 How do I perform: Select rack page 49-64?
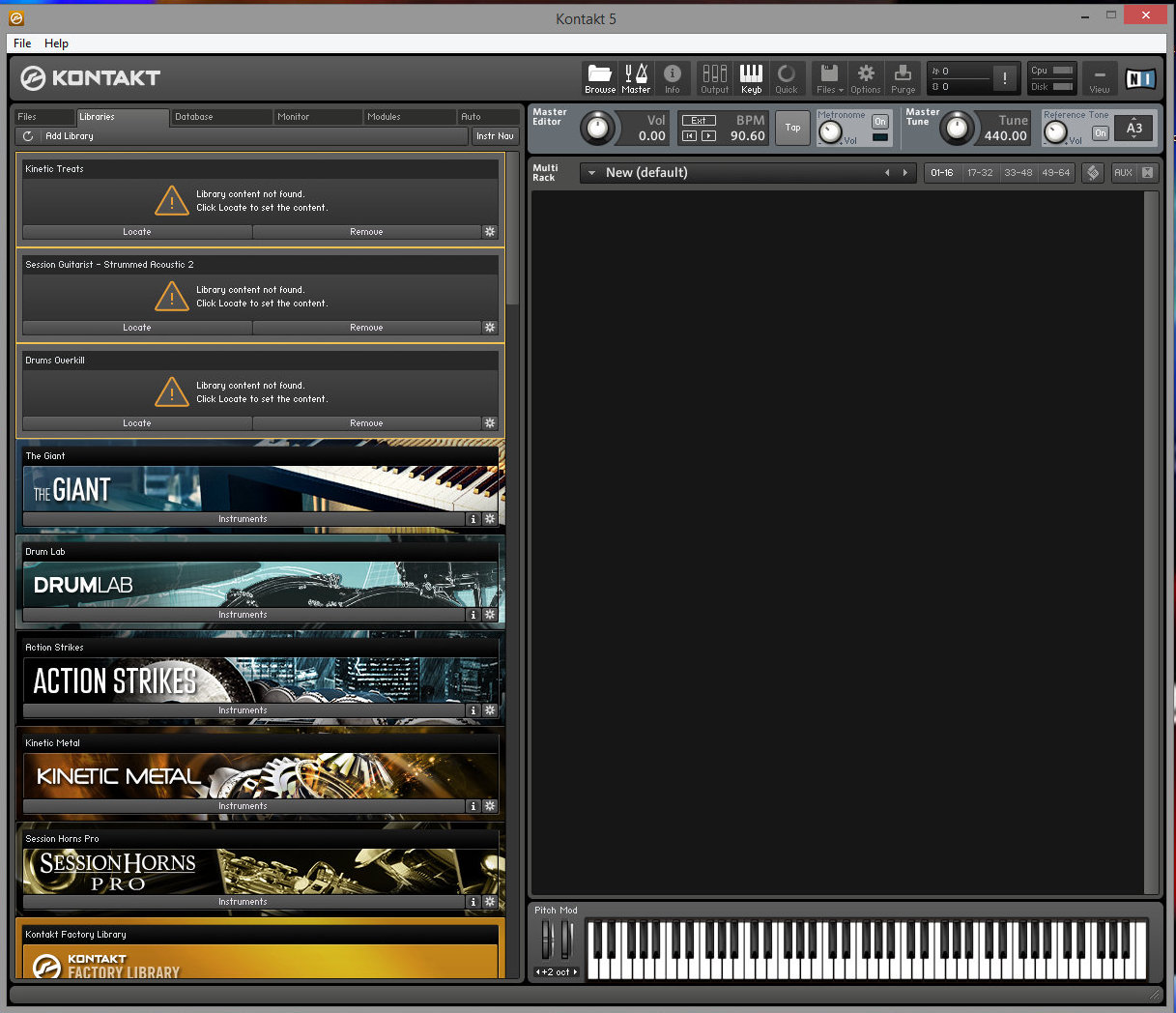[1056, 173]
